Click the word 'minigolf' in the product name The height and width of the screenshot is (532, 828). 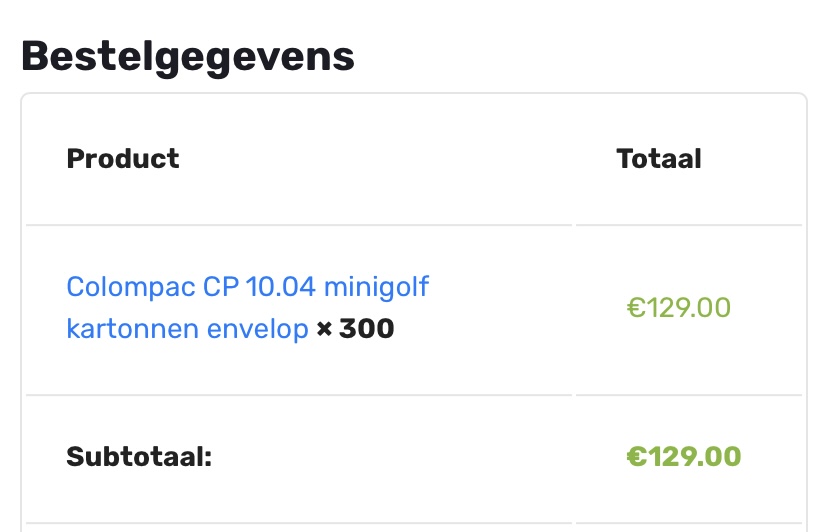coord(376,288)
